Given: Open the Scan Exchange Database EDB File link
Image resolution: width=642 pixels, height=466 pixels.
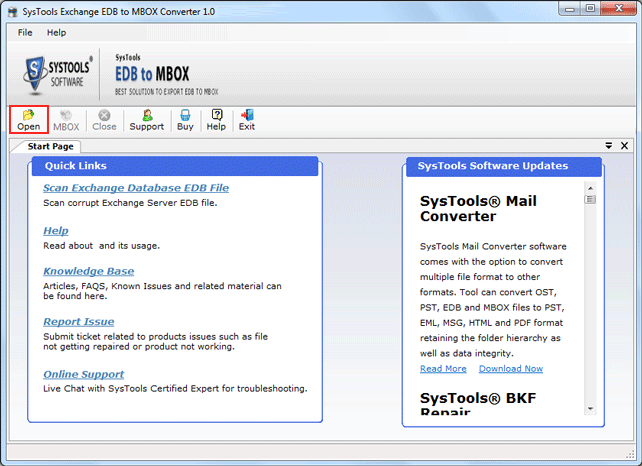Looking at the screenshot, I should 136,188.
